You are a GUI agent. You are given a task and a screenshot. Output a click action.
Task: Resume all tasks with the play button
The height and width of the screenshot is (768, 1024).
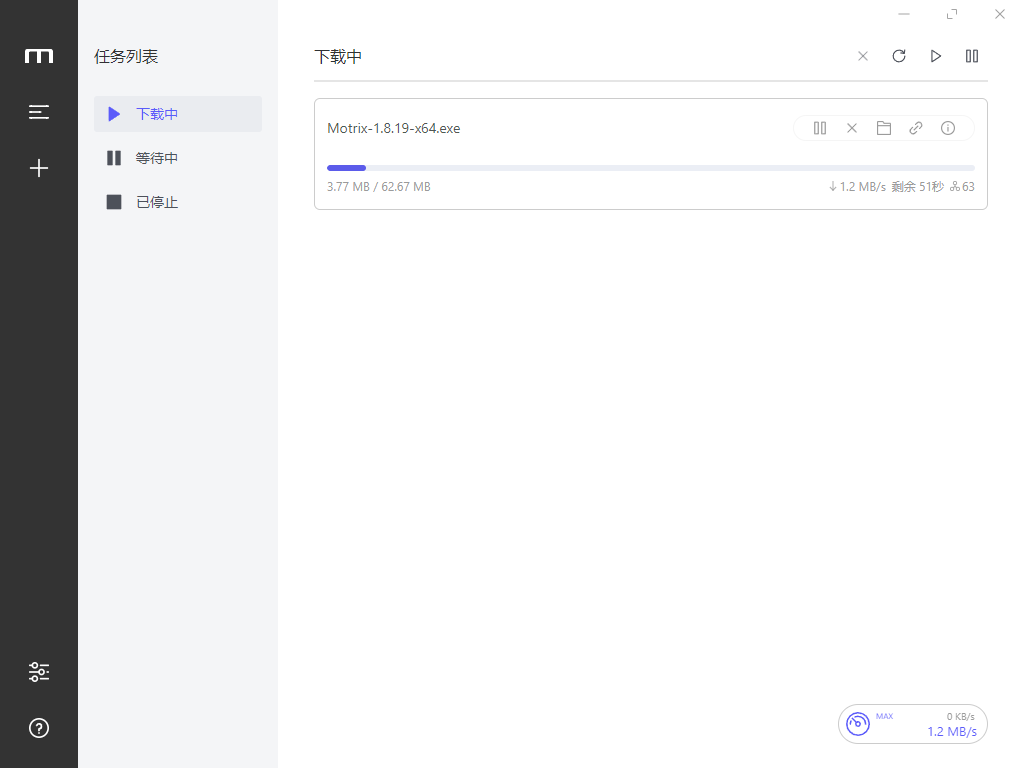pyautogui.click(x=936, y=56)
